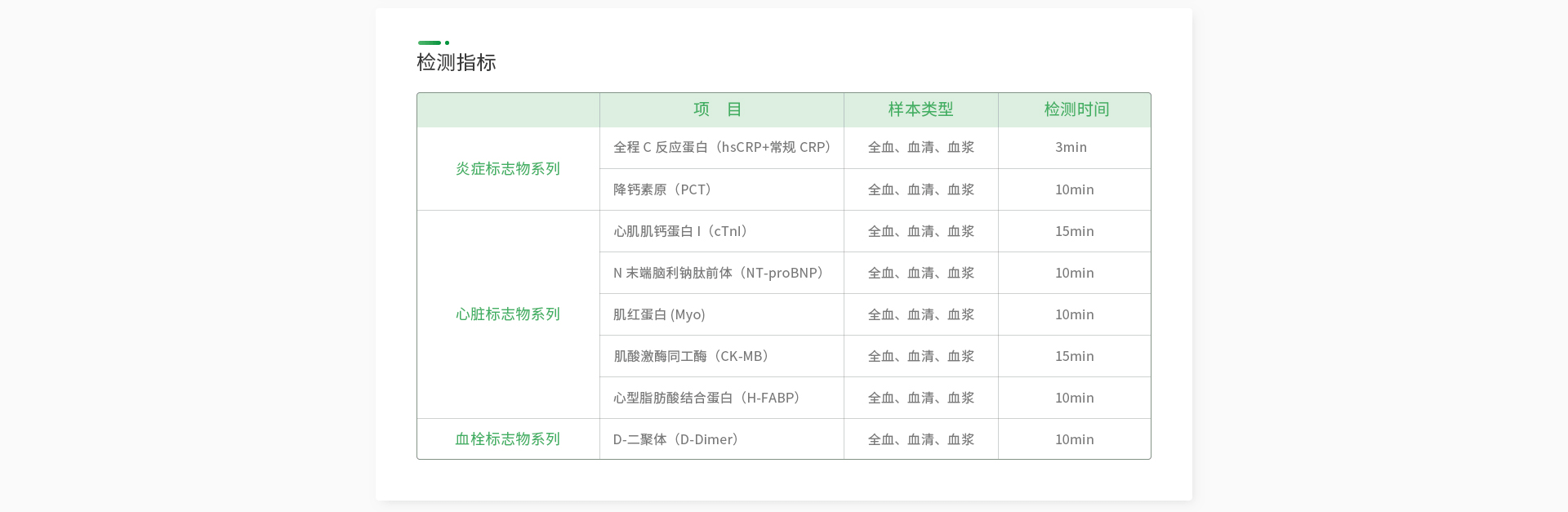
Task: Select the 检测时间 column header
Action: [x=1076, y=109]
